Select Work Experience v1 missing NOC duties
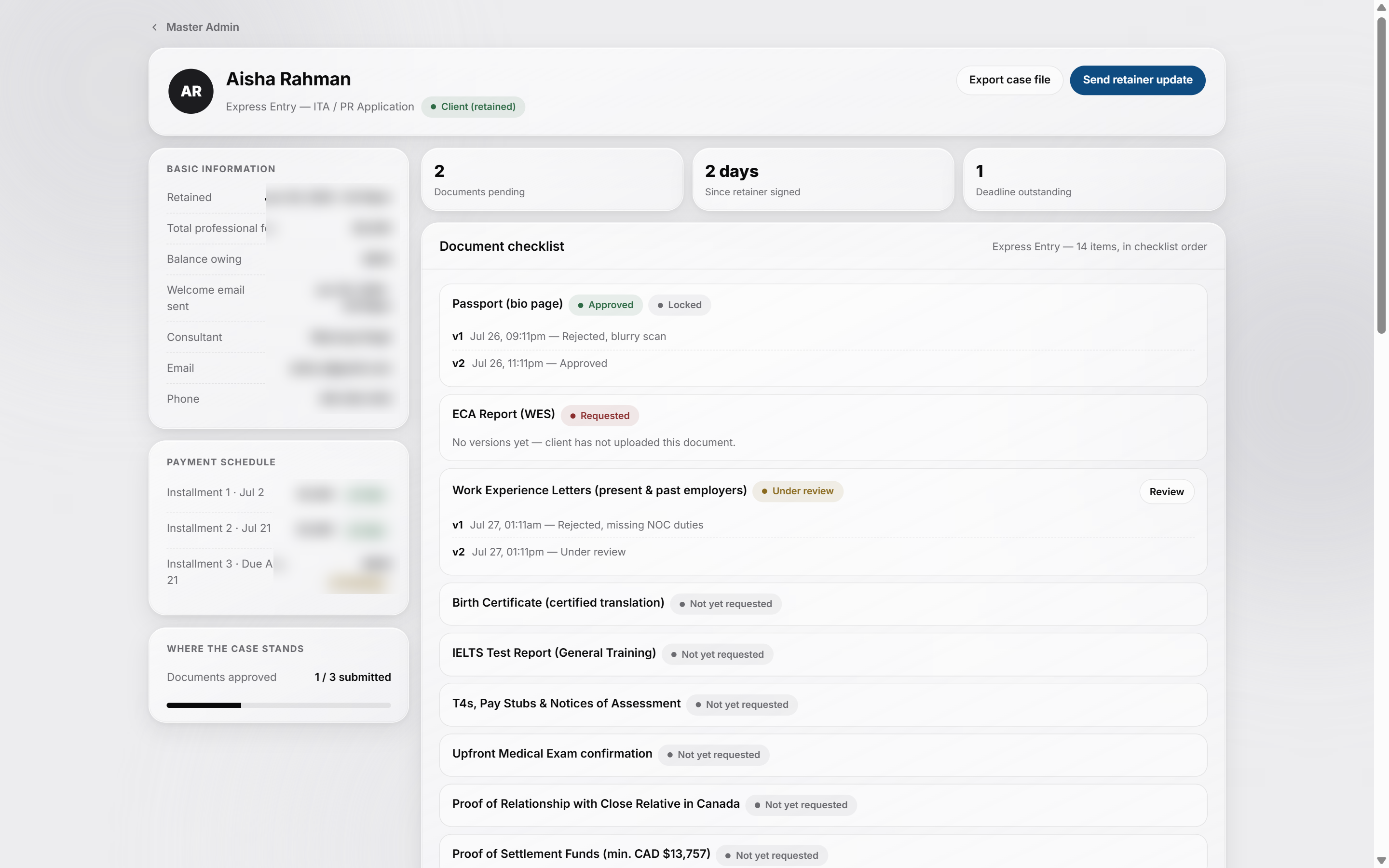Screen dimensions: 1389x868 (x=823, y=525)
